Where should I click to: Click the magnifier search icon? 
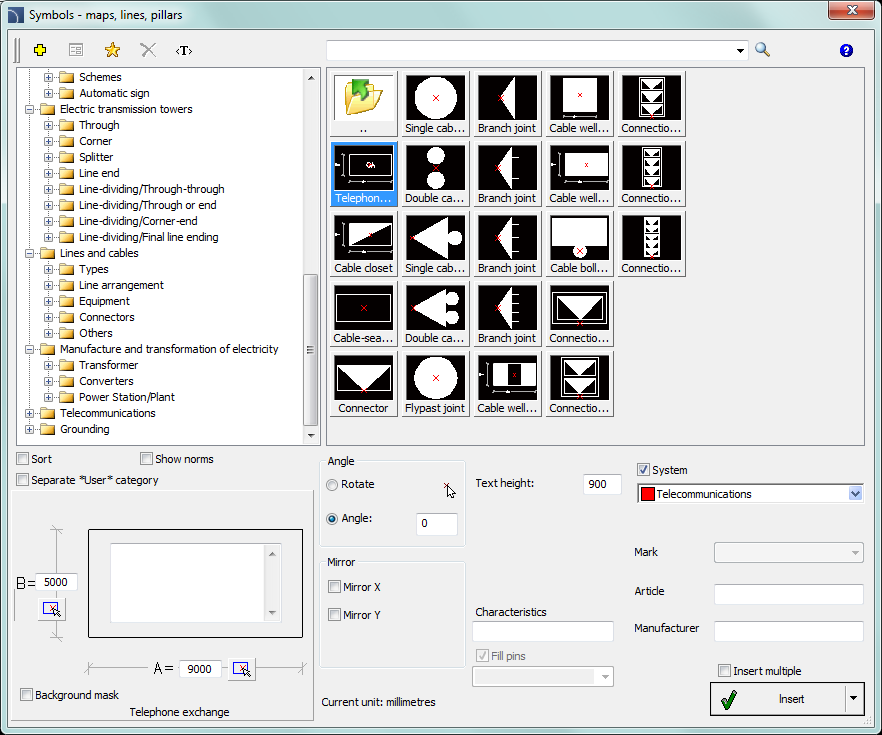[763, 50]
